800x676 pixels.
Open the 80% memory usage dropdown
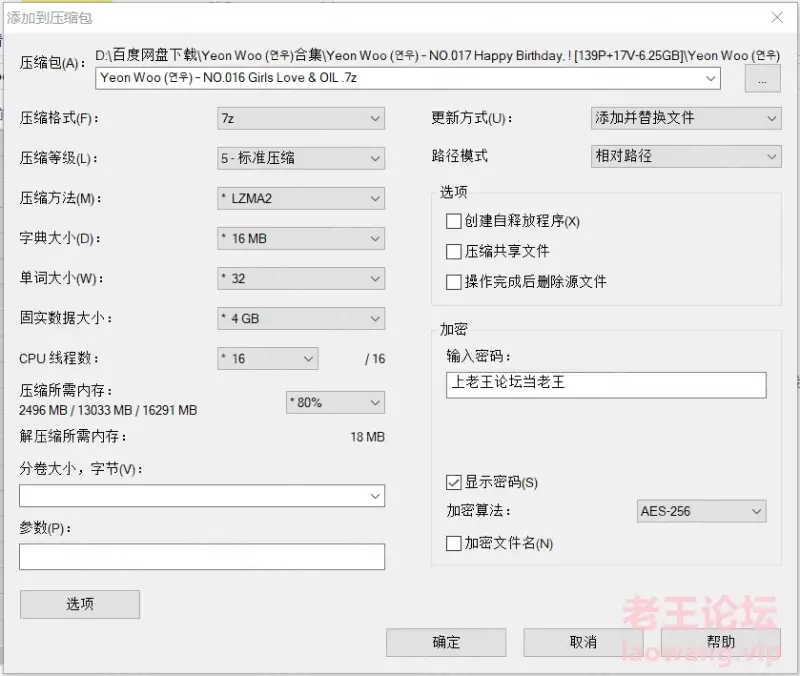tap(335, 403)
